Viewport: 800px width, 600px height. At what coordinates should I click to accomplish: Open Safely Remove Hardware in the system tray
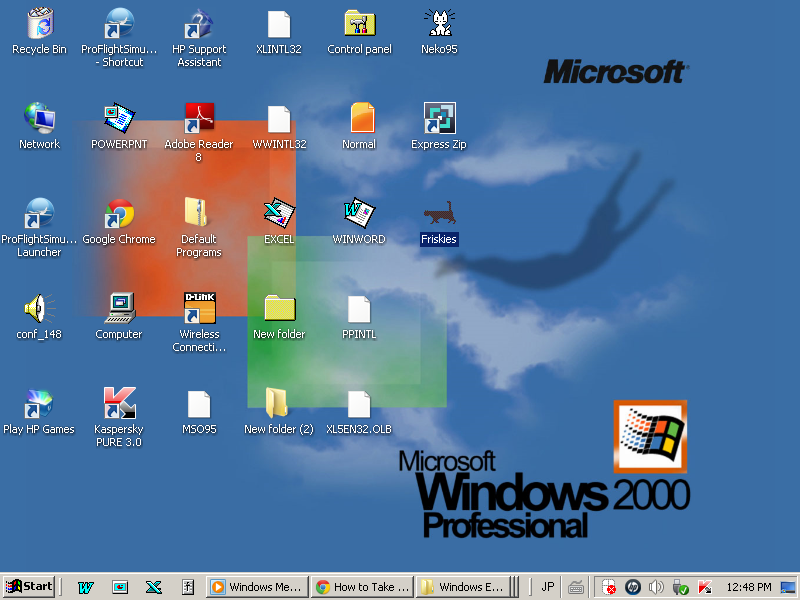(x=682, y=586)
